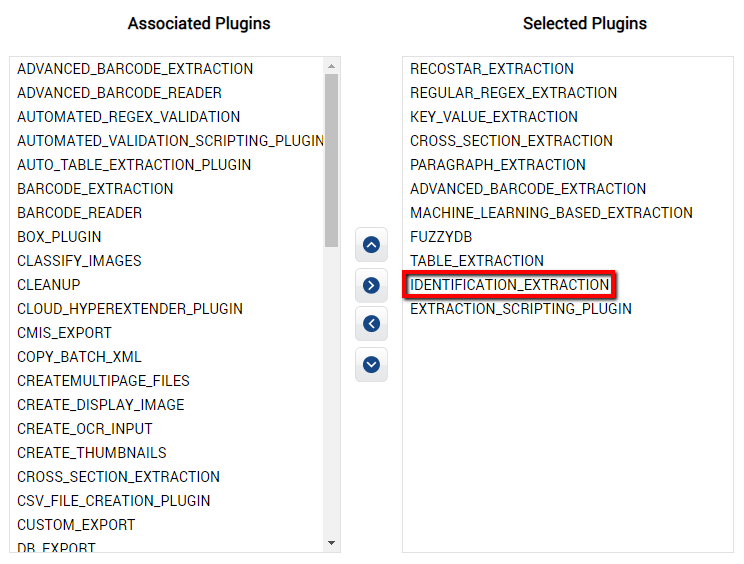Select IDENTIFICATION_EXTRACTION in Selected Plugins
Image resolution: width=744 pixels, height=564 pixels.
[x=509, y=285]
